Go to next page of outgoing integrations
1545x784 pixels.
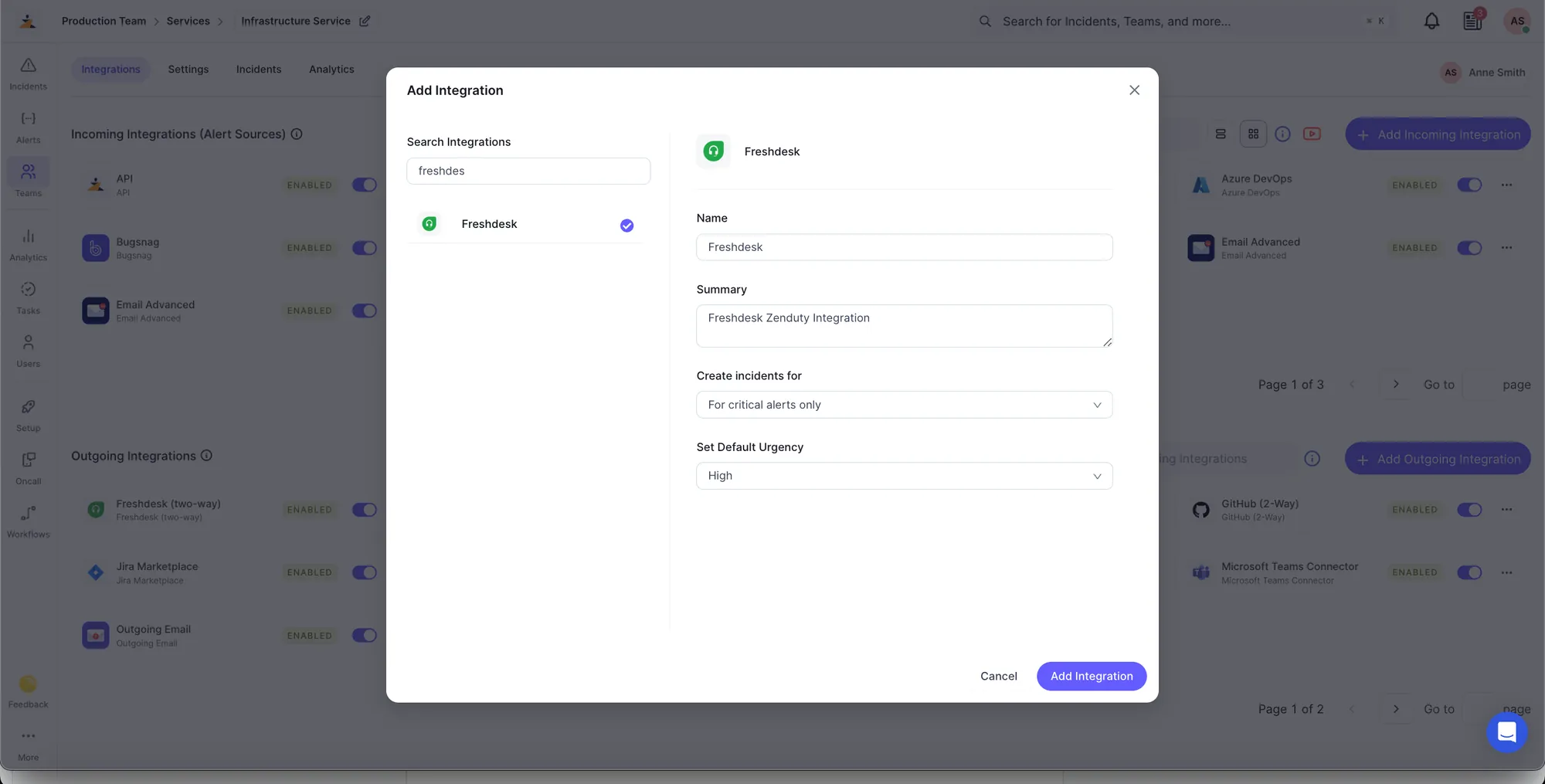[1395, 708]
